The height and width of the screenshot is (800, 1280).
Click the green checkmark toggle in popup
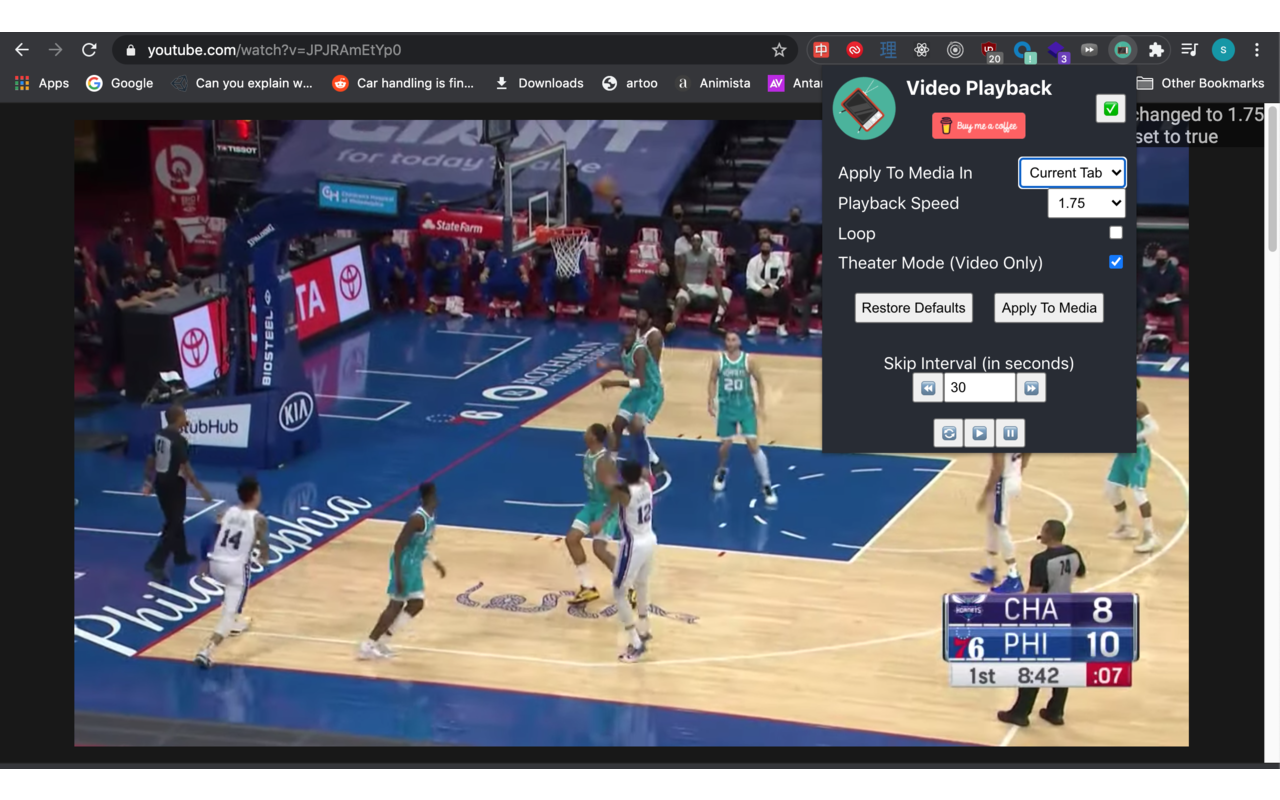pos(1110,108)
